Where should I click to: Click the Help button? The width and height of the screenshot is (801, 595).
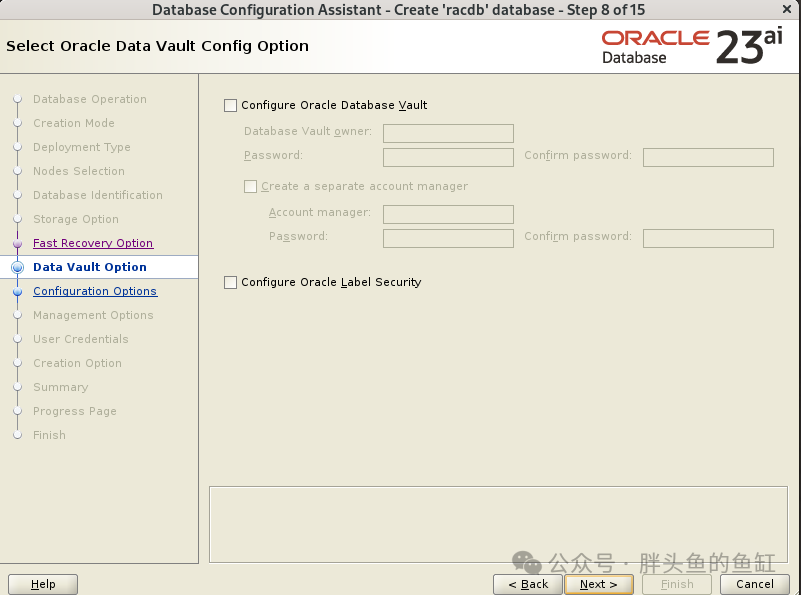coord(43,584)
